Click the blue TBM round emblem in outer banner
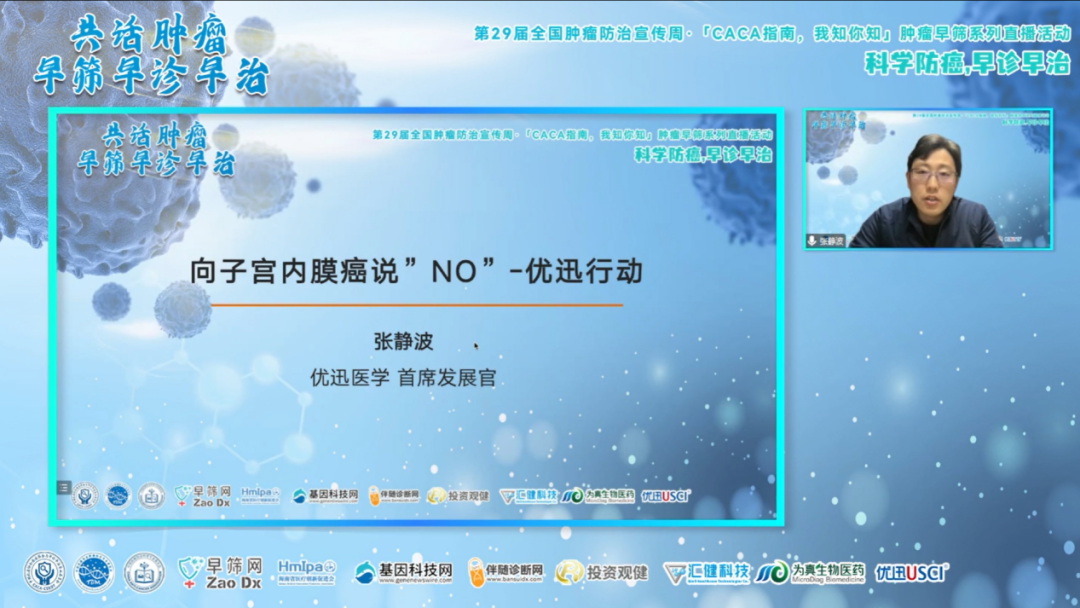 point(94,572)
